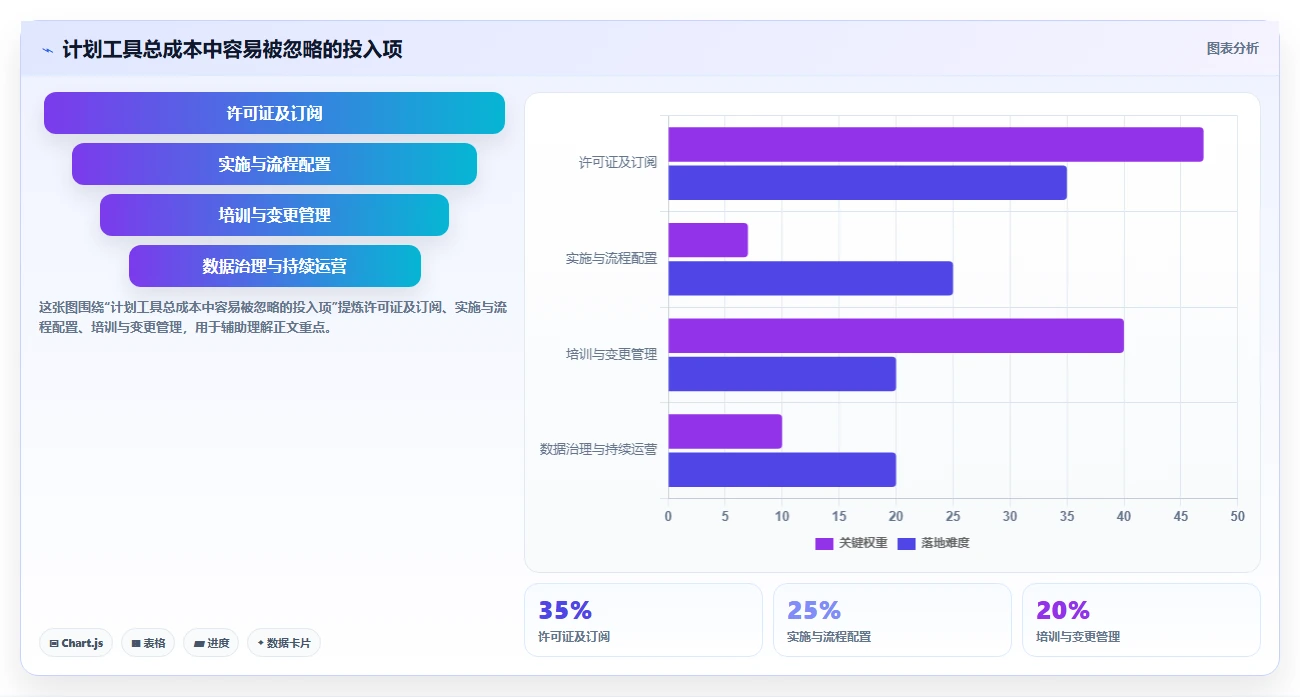Click the Chart.js tag chip
Viewport: 1300px width, 697px height.
coord(77,643)
